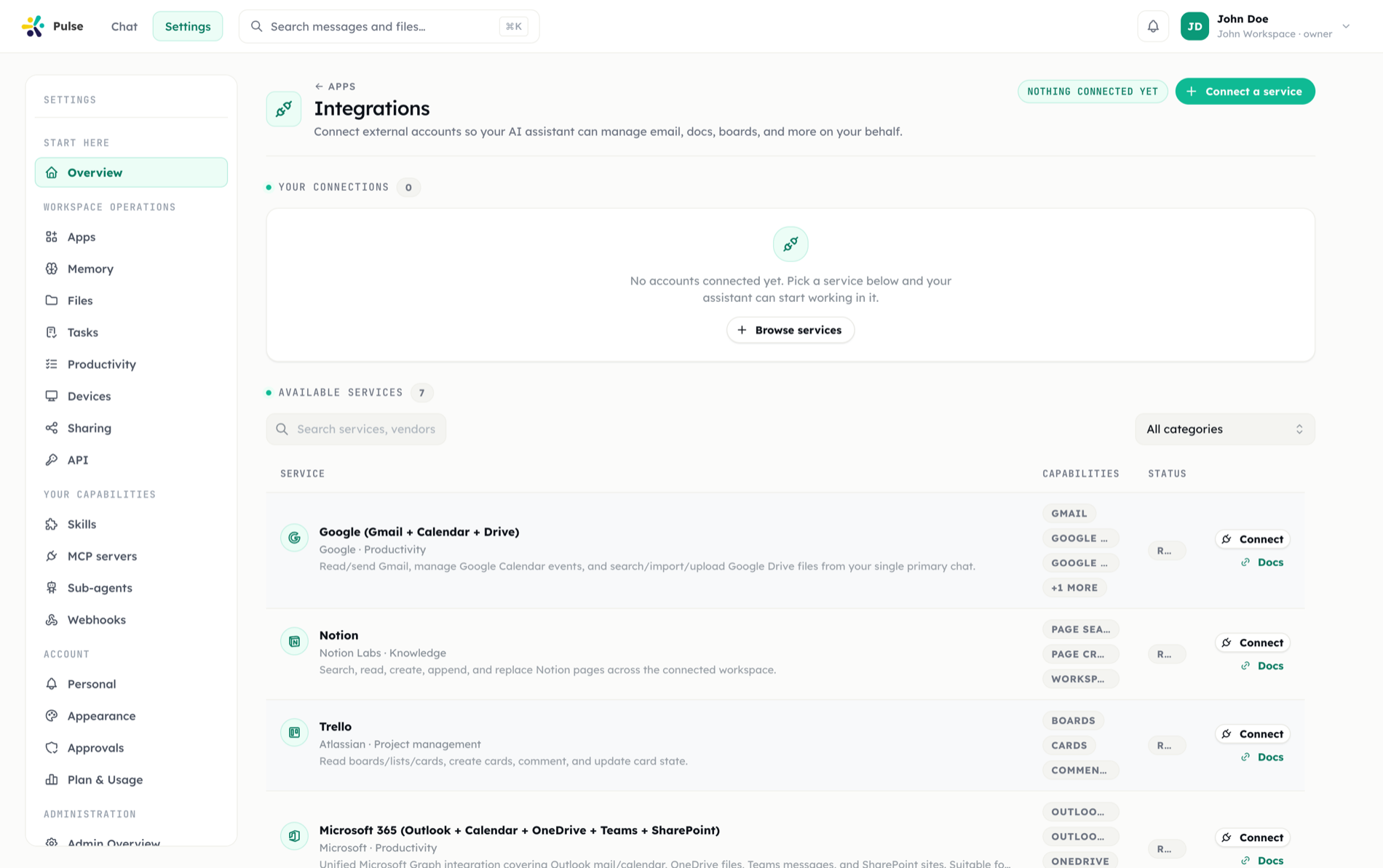Connect the Notion service

[1252, 642]
